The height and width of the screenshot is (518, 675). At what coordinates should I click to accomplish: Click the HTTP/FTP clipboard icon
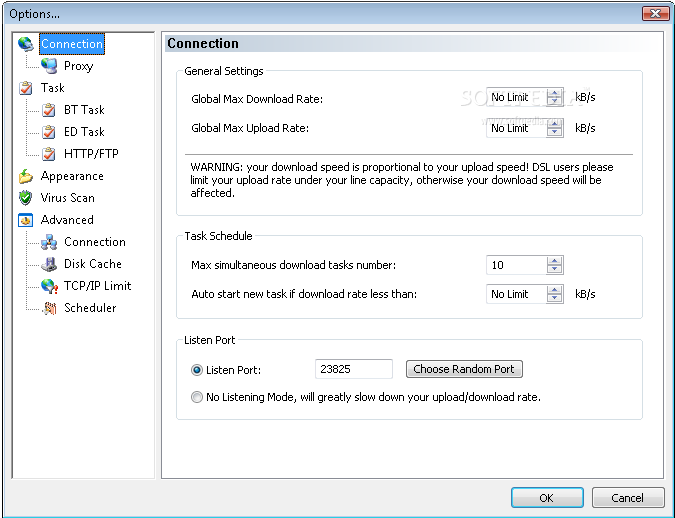click(x=49, y=154)
